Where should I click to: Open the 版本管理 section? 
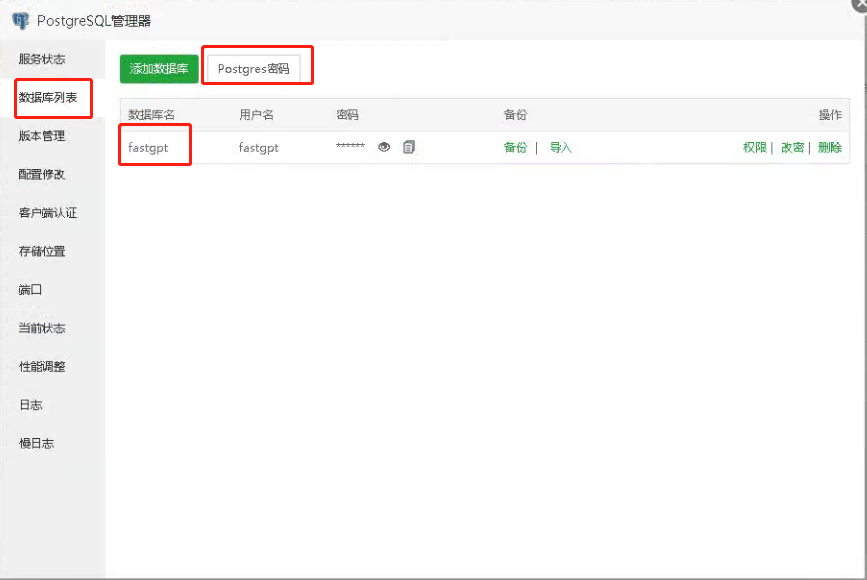[x=42, y=136]
